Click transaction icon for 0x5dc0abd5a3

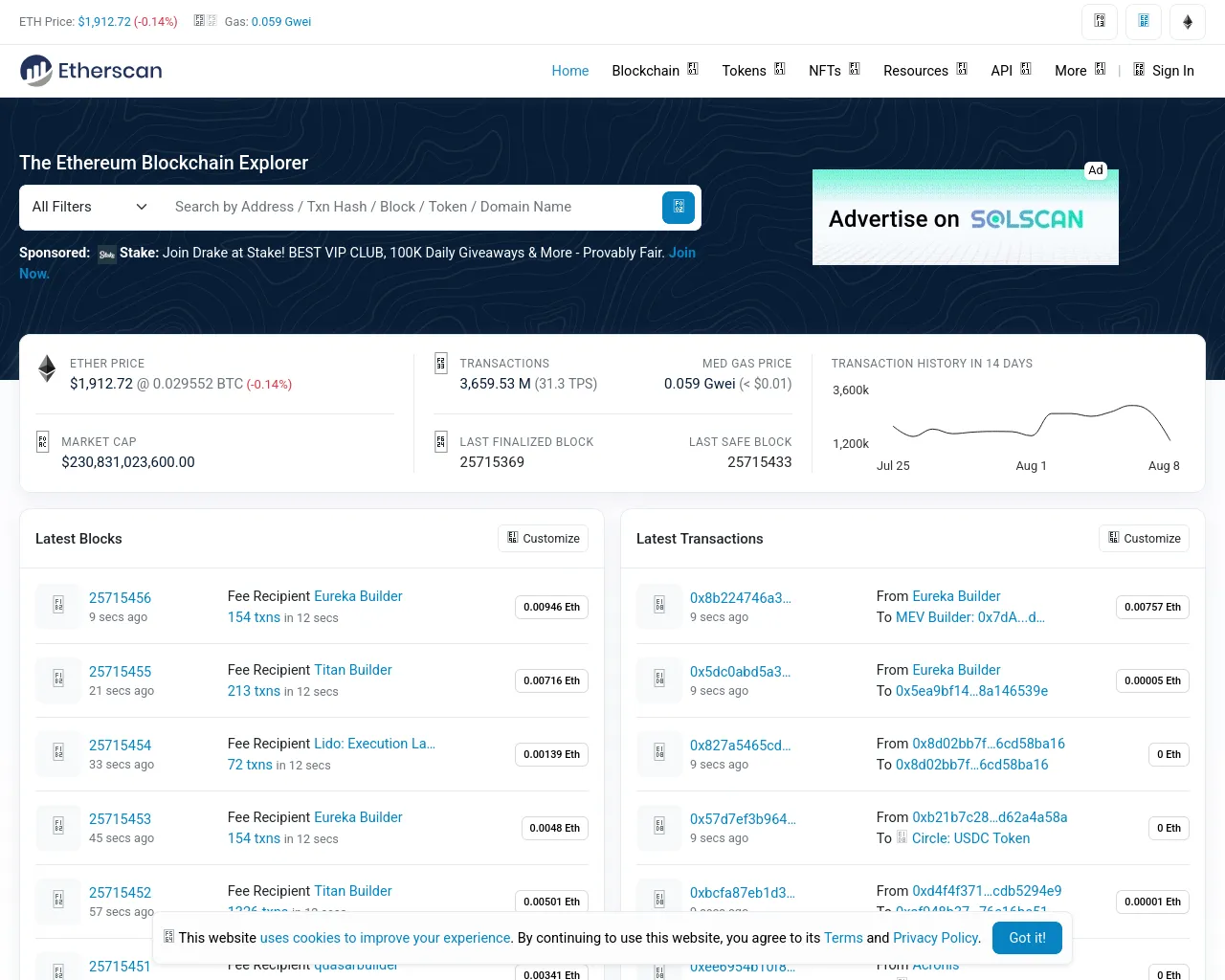[659, 679]
